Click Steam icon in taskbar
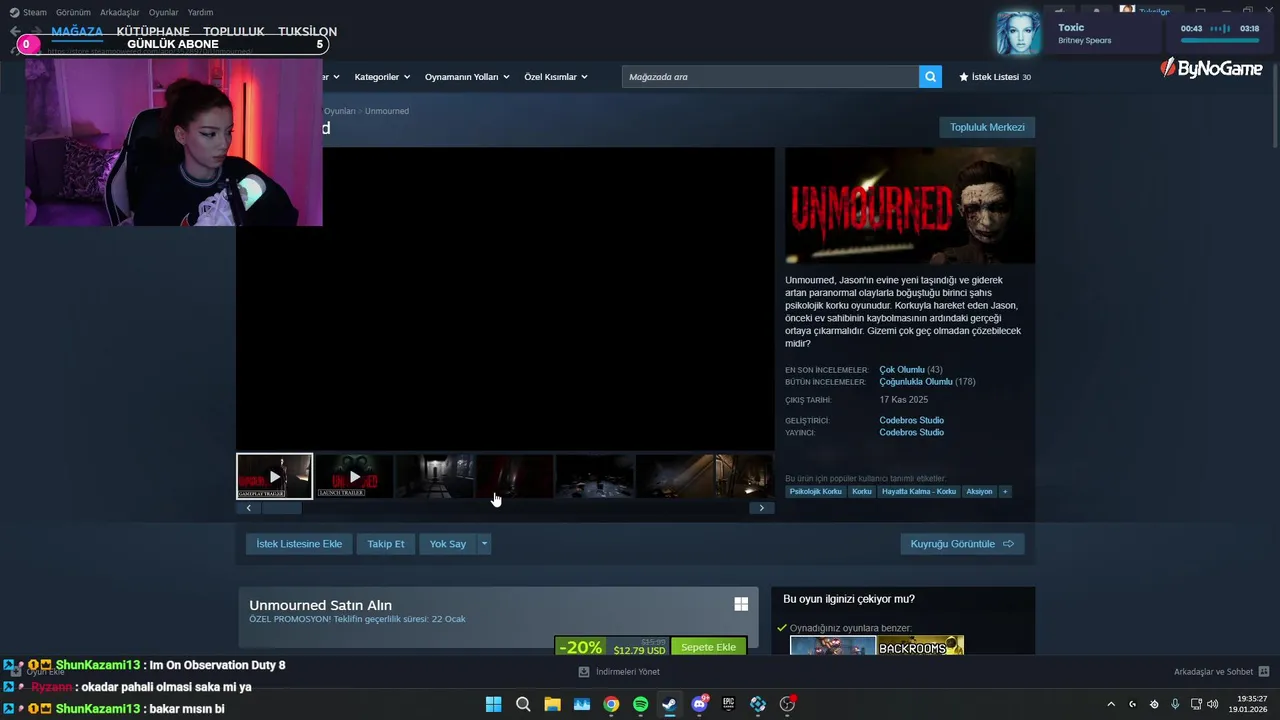 pos(669,704)
